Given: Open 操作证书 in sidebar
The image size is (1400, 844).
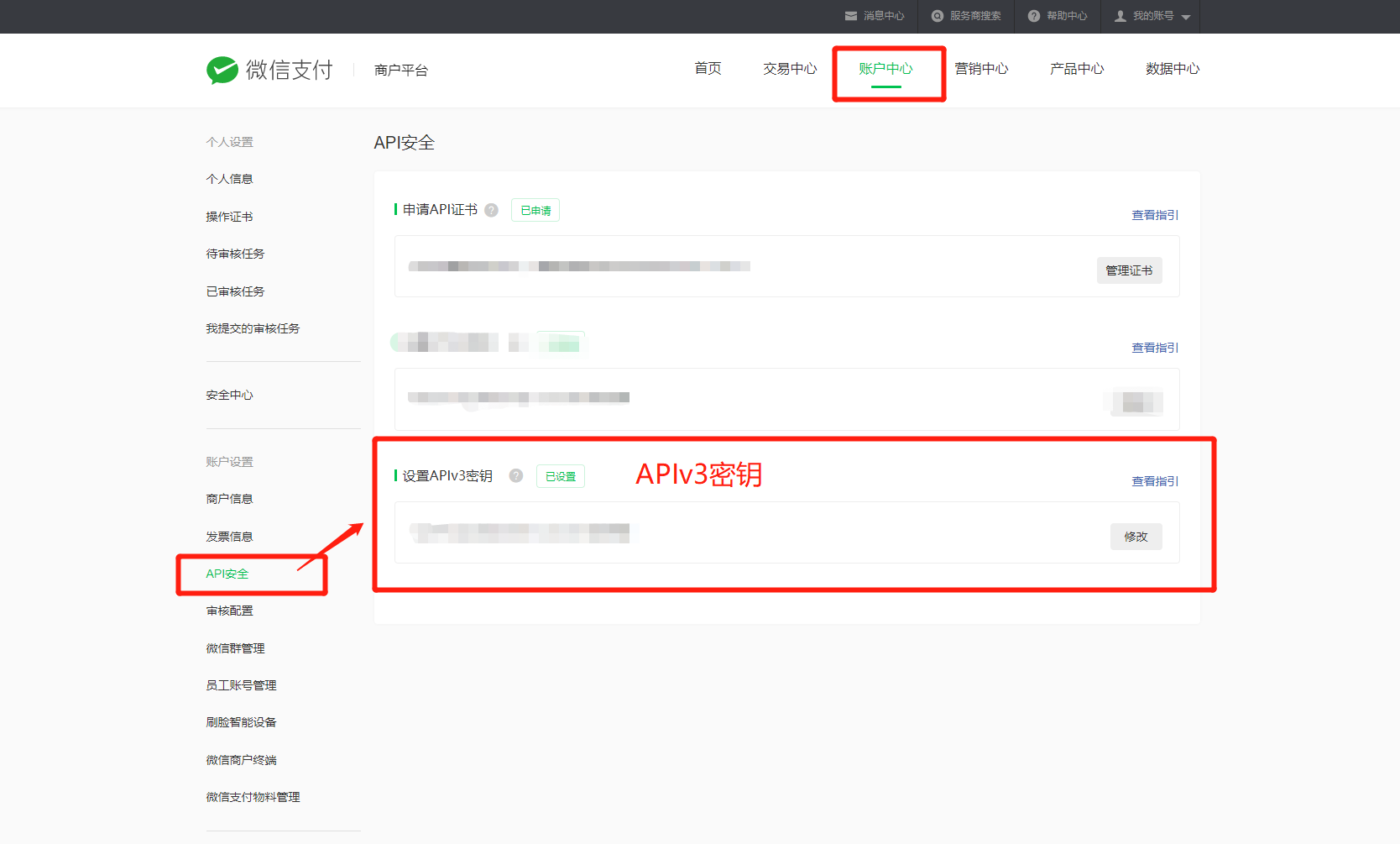Looking at the screenshot, I should coord(229,217).
